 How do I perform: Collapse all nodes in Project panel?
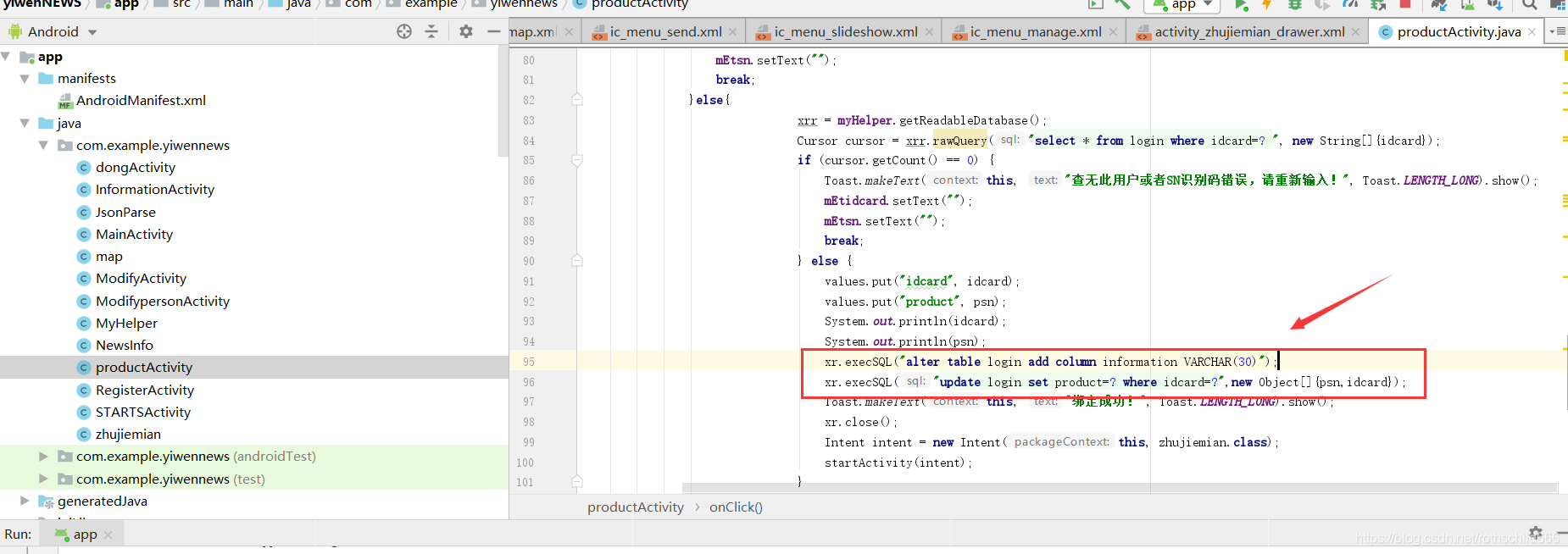[431, 31]
